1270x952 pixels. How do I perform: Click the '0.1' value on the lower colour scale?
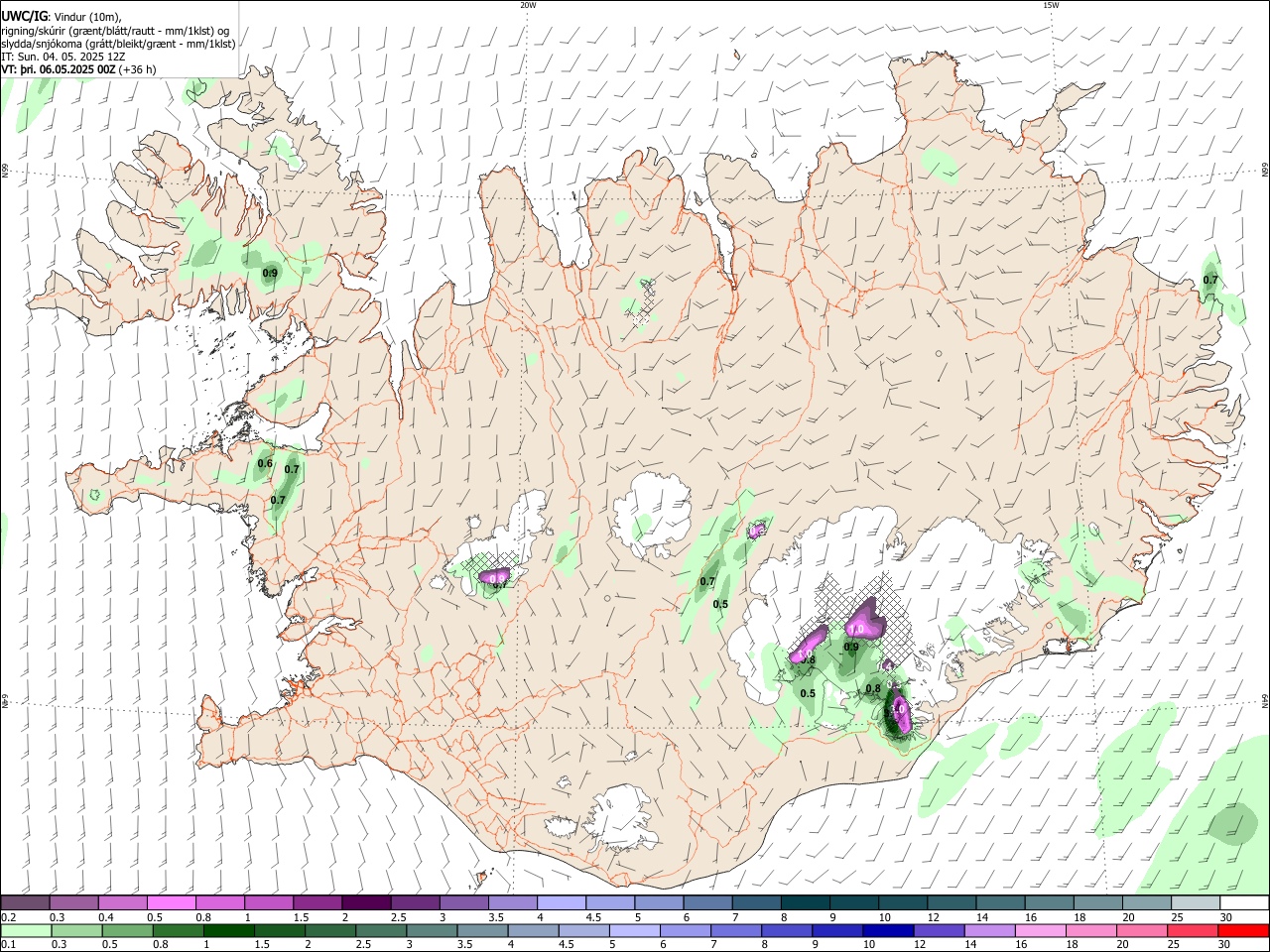tap(8, 945)
